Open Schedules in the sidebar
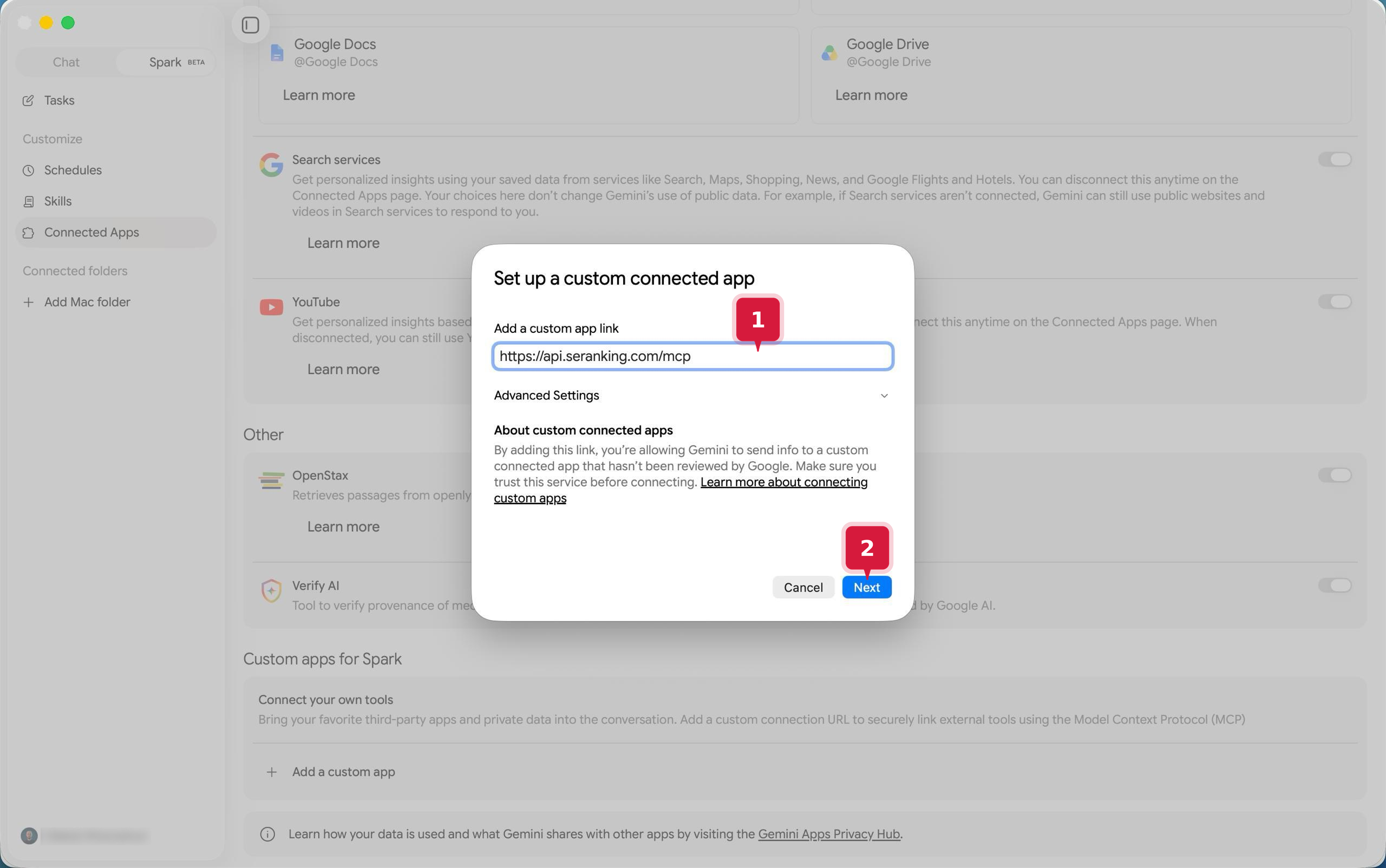1386x868 pixels. (116, 170)
